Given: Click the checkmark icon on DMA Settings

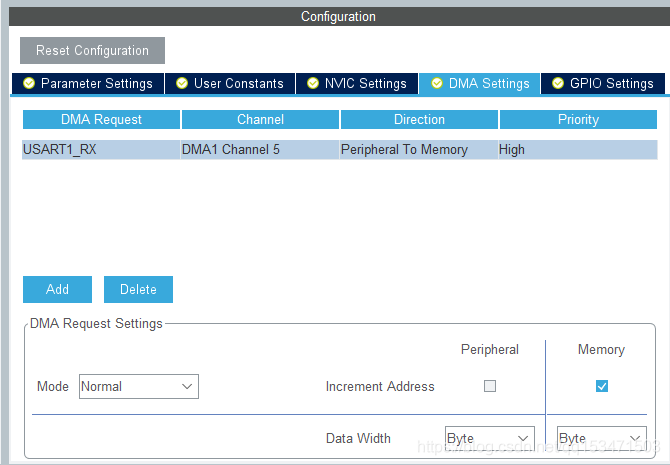Looking at the screenshot, I should [x=437, y=83].
